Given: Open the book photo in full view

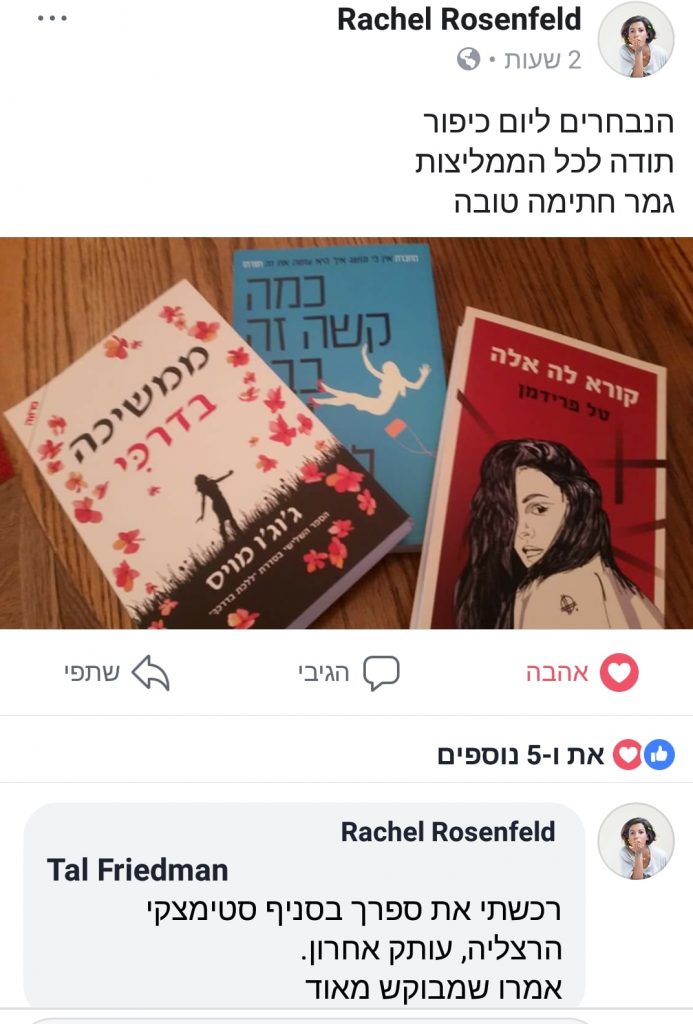Looking at the screenshot, I should pyautogui.click(x=346, y=432).
